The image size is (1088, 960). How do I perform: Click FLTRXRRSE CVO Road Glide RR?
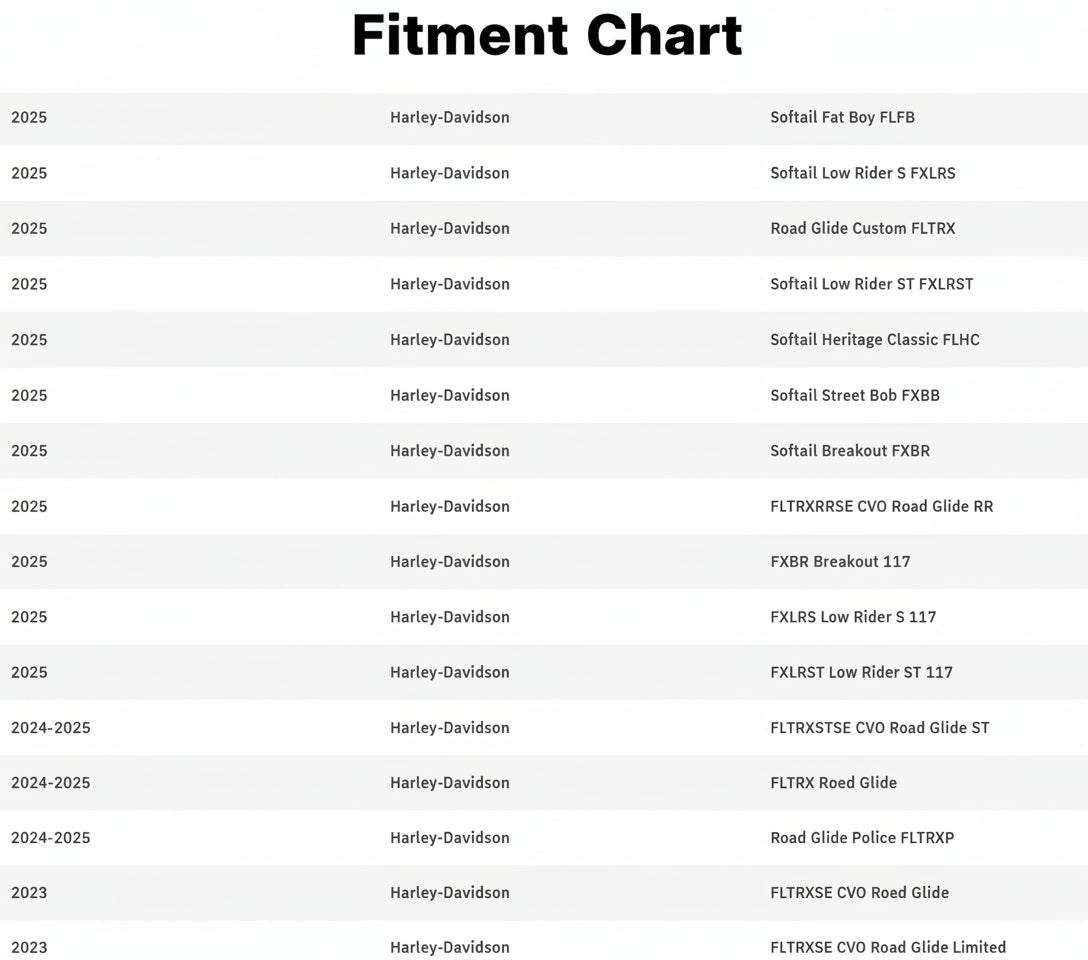881,506
